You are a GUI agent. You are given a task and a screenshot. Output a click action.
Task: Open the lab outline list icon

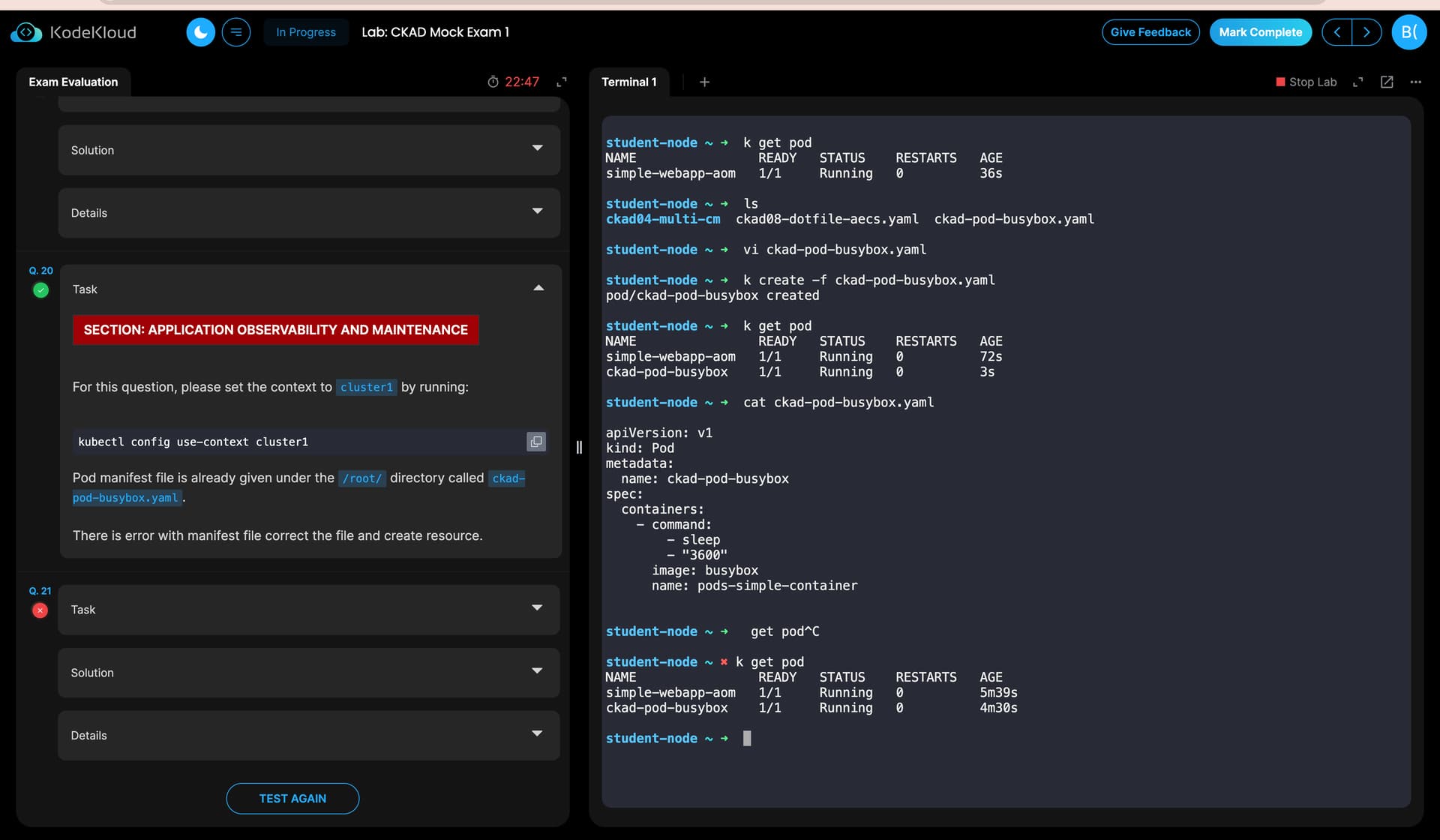236,32
